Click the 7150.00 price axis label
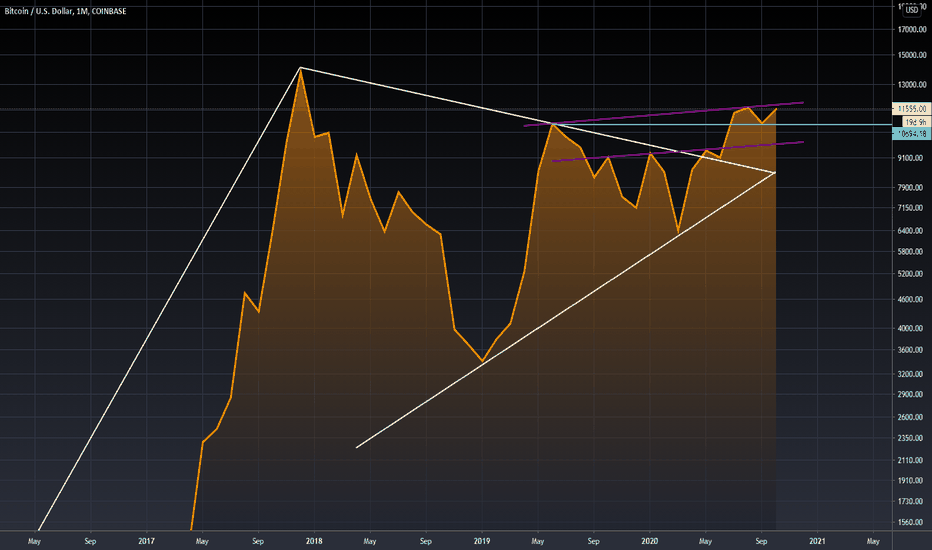932x550 pixels. (912, 208)
